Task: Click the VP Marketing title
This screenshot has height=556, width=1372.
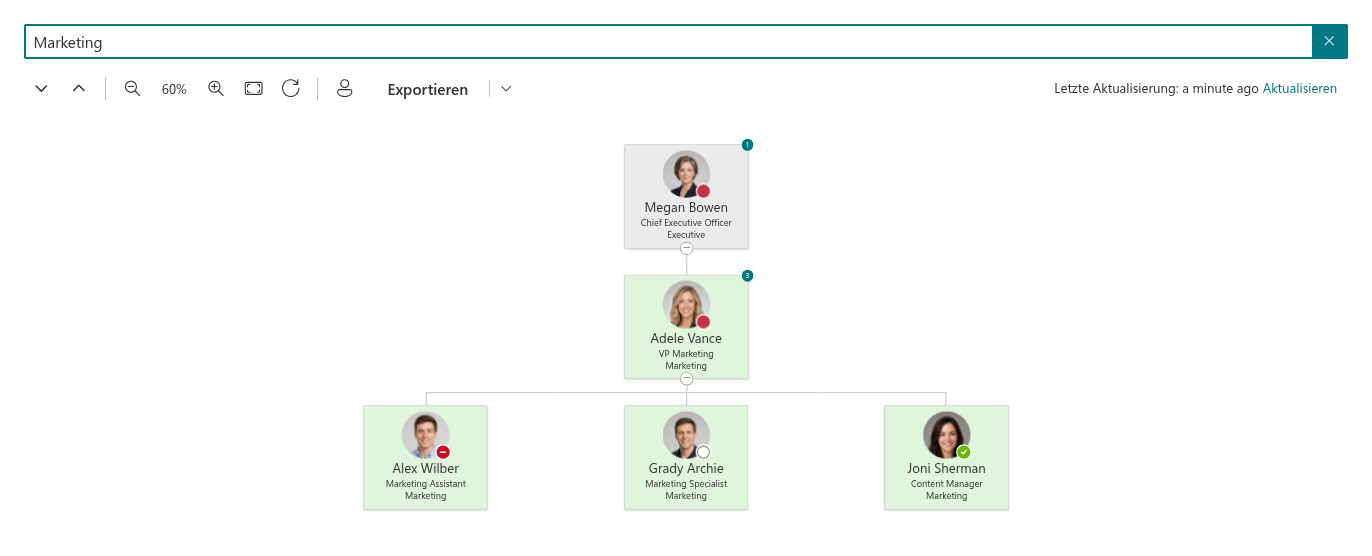Action: [686, 354]
